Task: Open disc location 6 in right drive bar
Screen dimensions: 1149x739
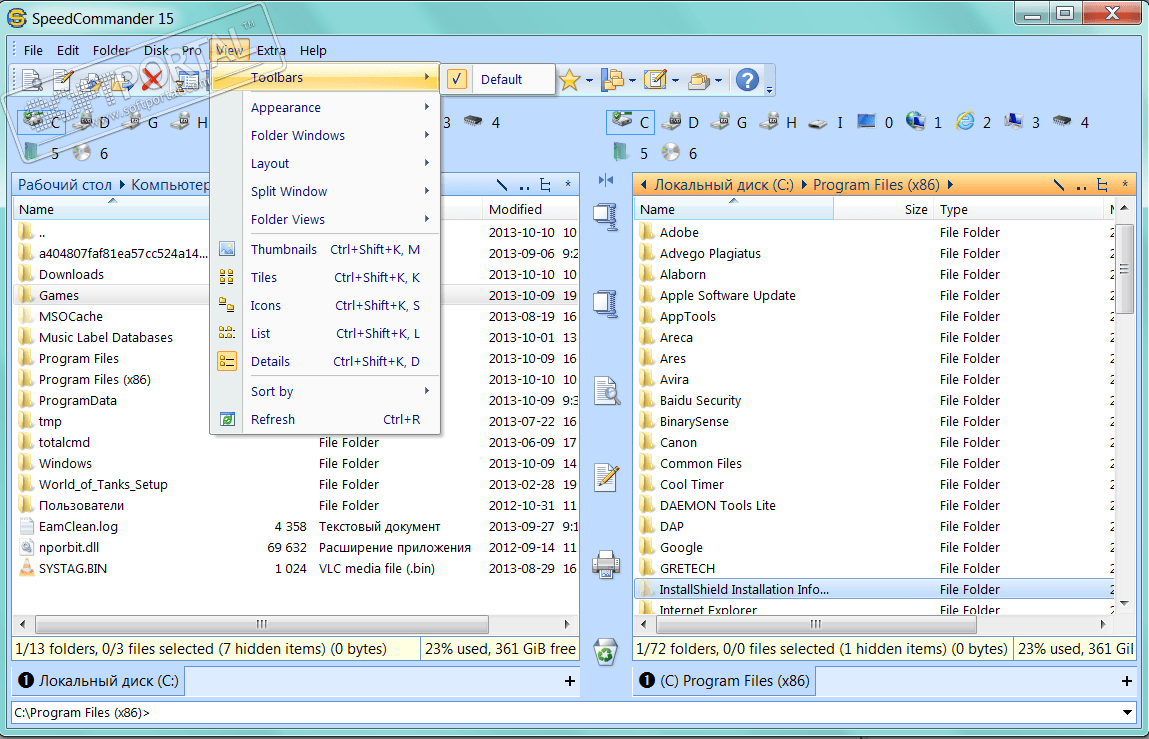Action: click(x=679, y=152)
